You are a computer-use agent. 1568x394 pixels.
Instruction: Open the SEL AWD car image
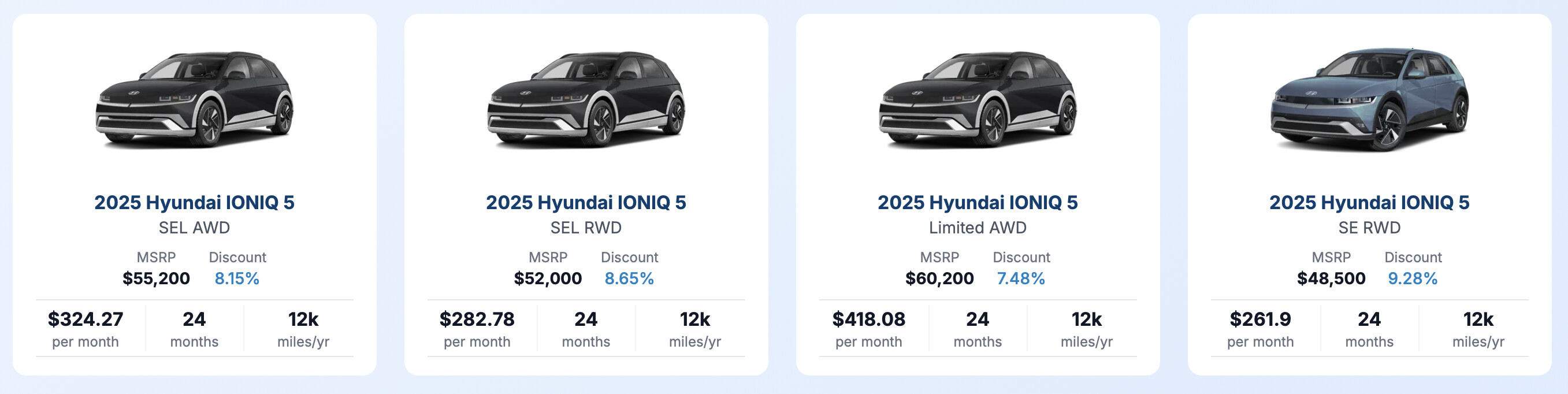(194, 99)
